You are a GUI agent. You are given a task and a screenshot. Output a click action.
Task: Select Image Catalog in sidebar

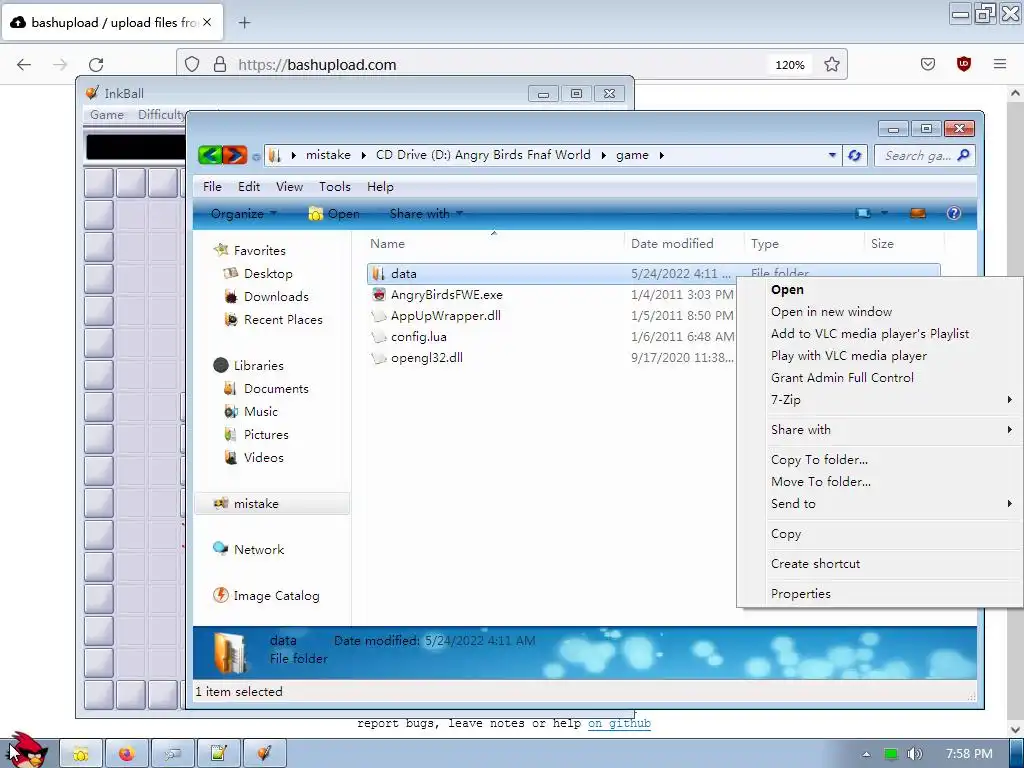276,596
